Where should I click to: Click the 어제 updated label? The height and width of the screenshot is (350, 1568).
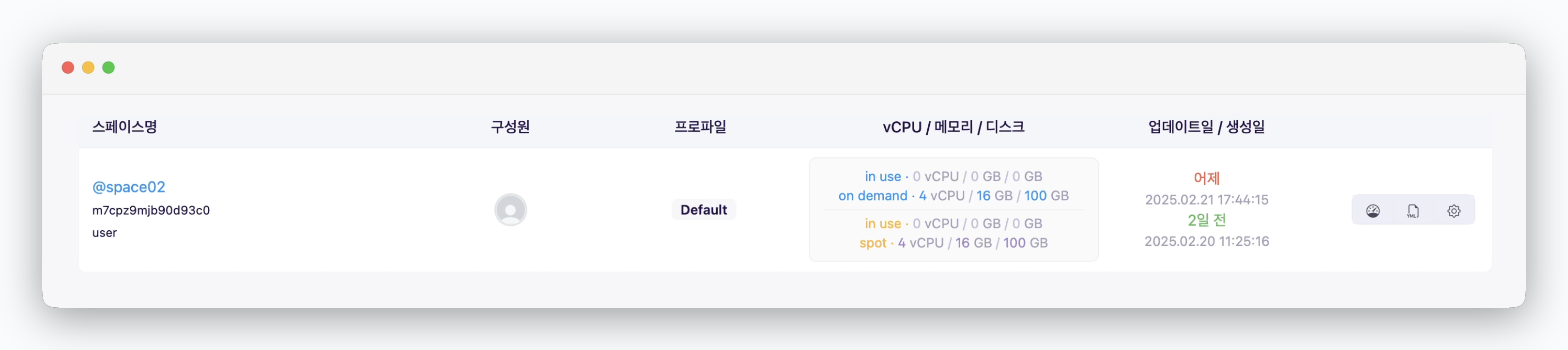point(1206,178)
